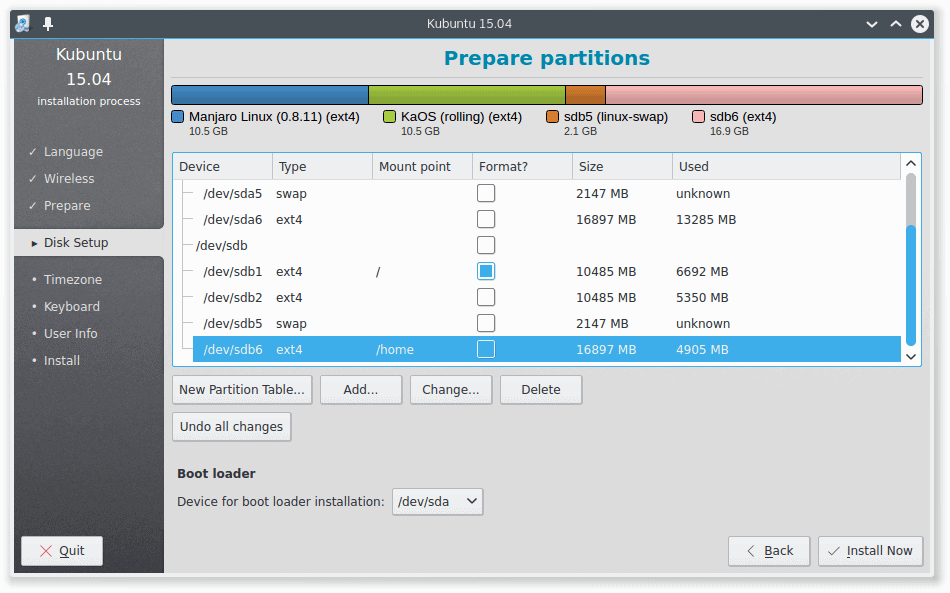This screenshot has width=950, height=593.
Task: Click the scroll down arrow of partition list
Action: (911, 357)
